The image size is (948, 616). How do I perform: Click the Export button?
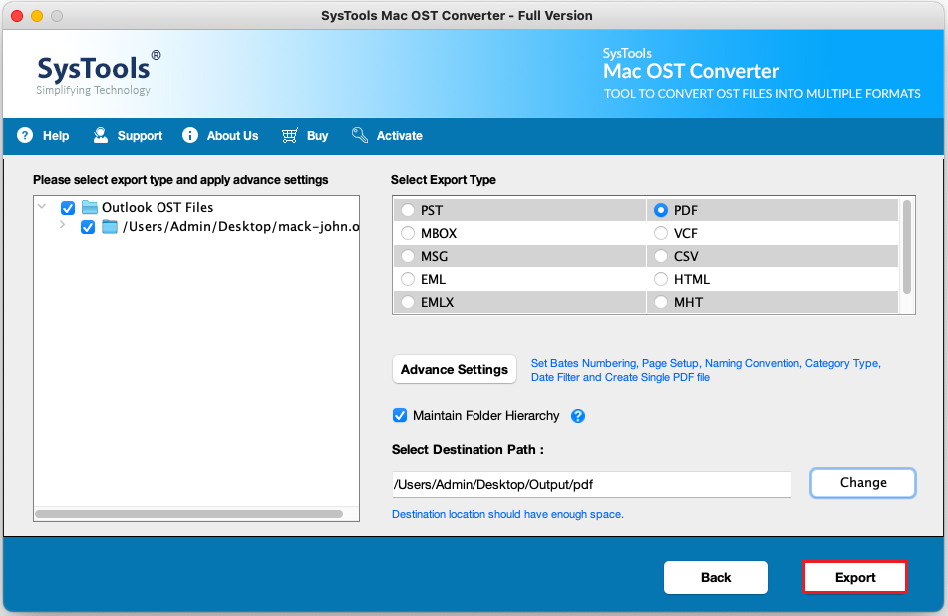click(x=855, y=577)
